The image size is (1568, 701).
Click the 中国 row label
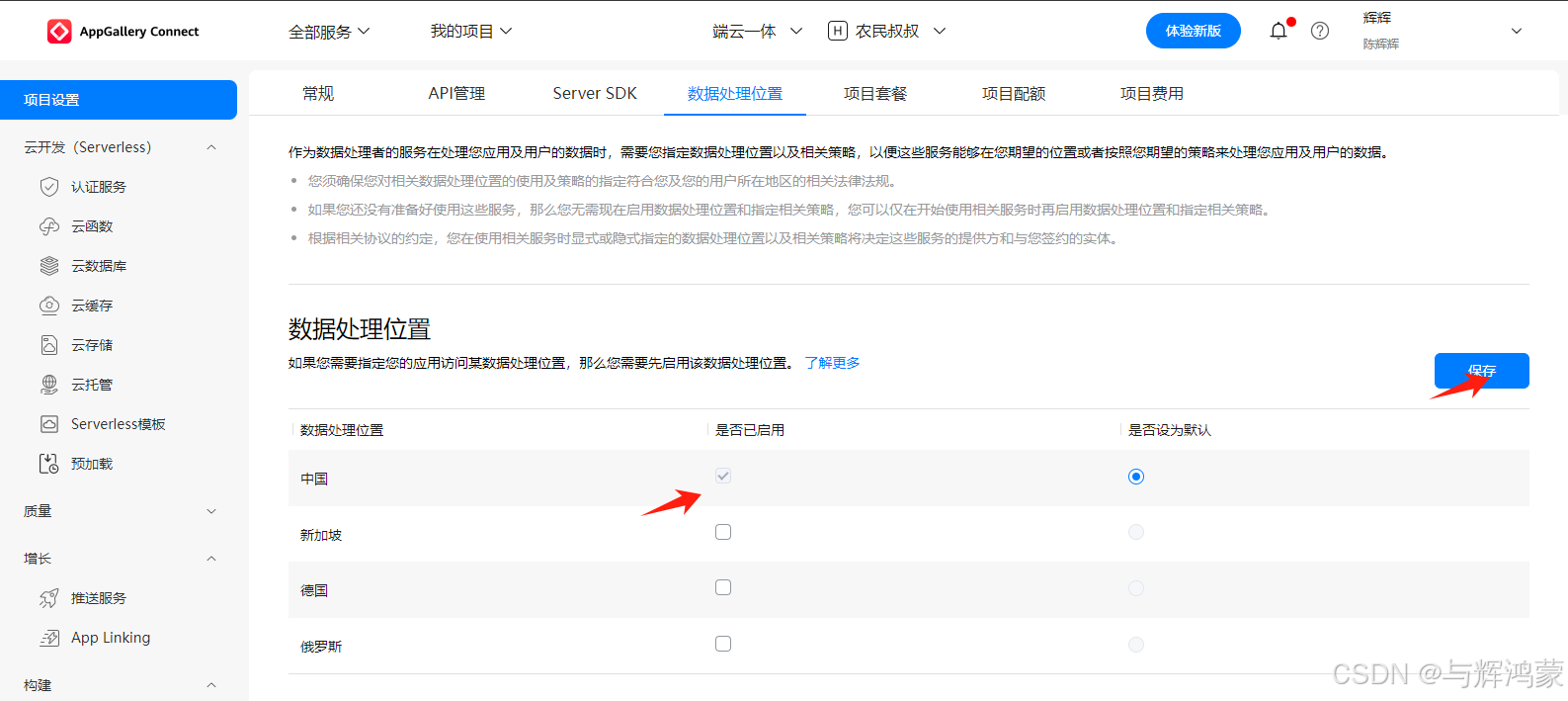pyautogui.click(x=314, y=479)
